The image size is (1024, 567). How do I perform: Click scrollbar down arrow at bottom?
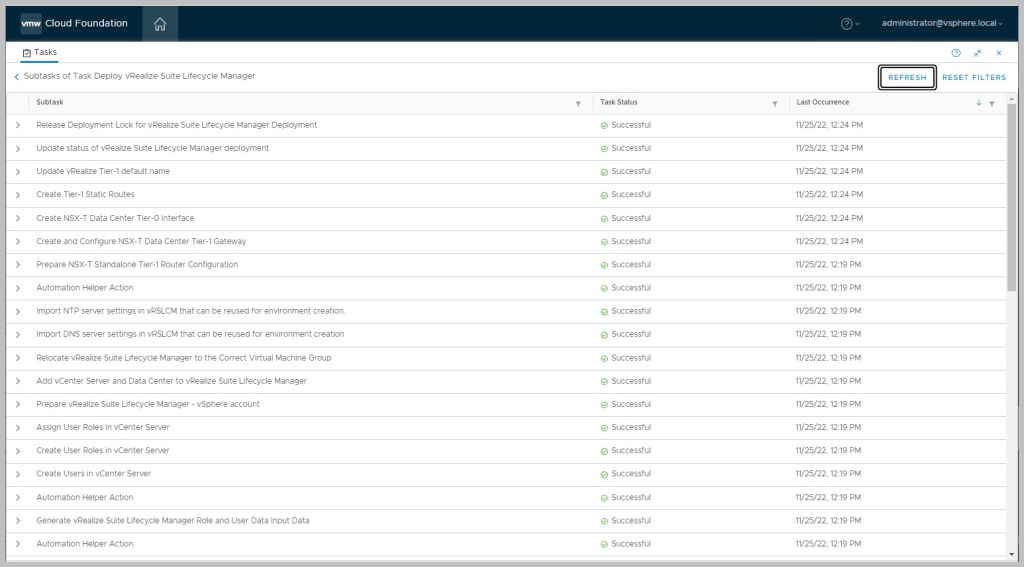[x=1012, y=555]
